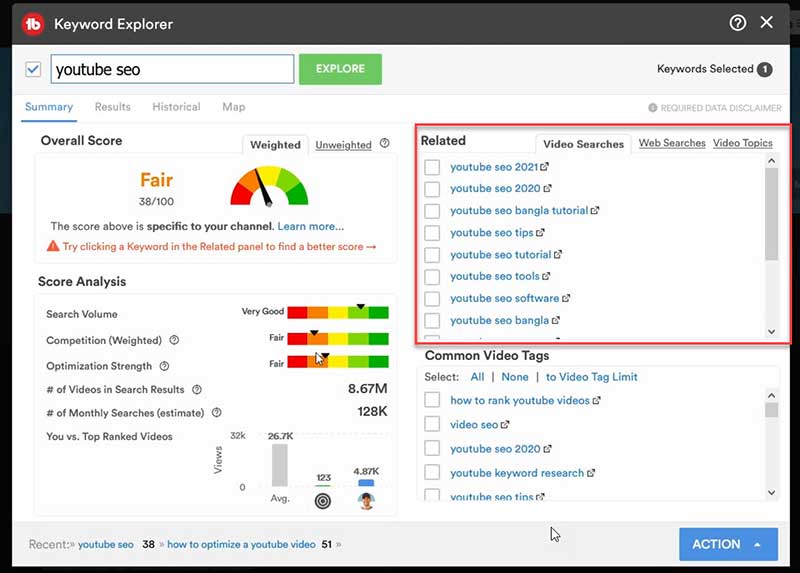Open external link icon for youtube seo 2021

click(x=545, y=167)
